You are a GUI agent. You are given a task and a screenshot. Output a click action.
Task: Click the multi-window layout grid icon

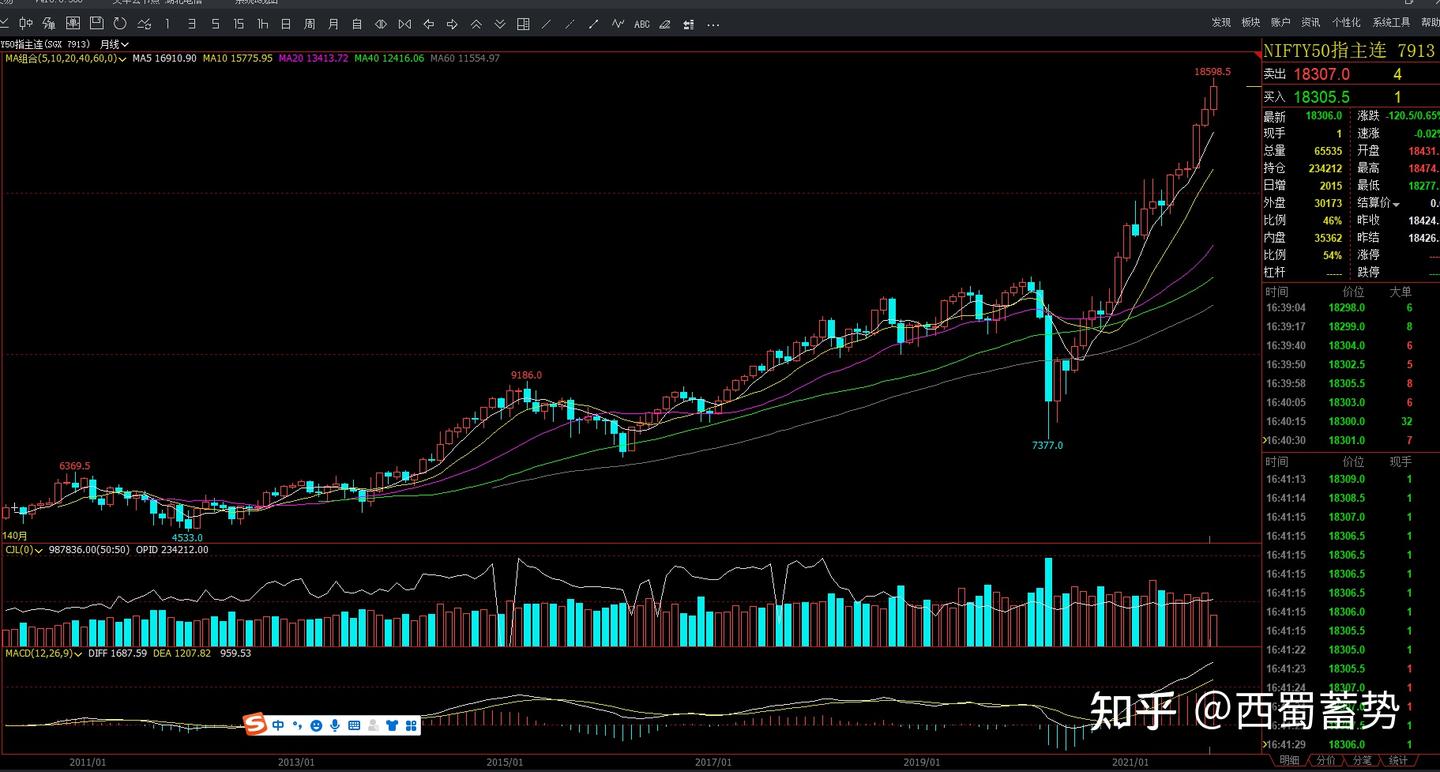coord(524,23)
